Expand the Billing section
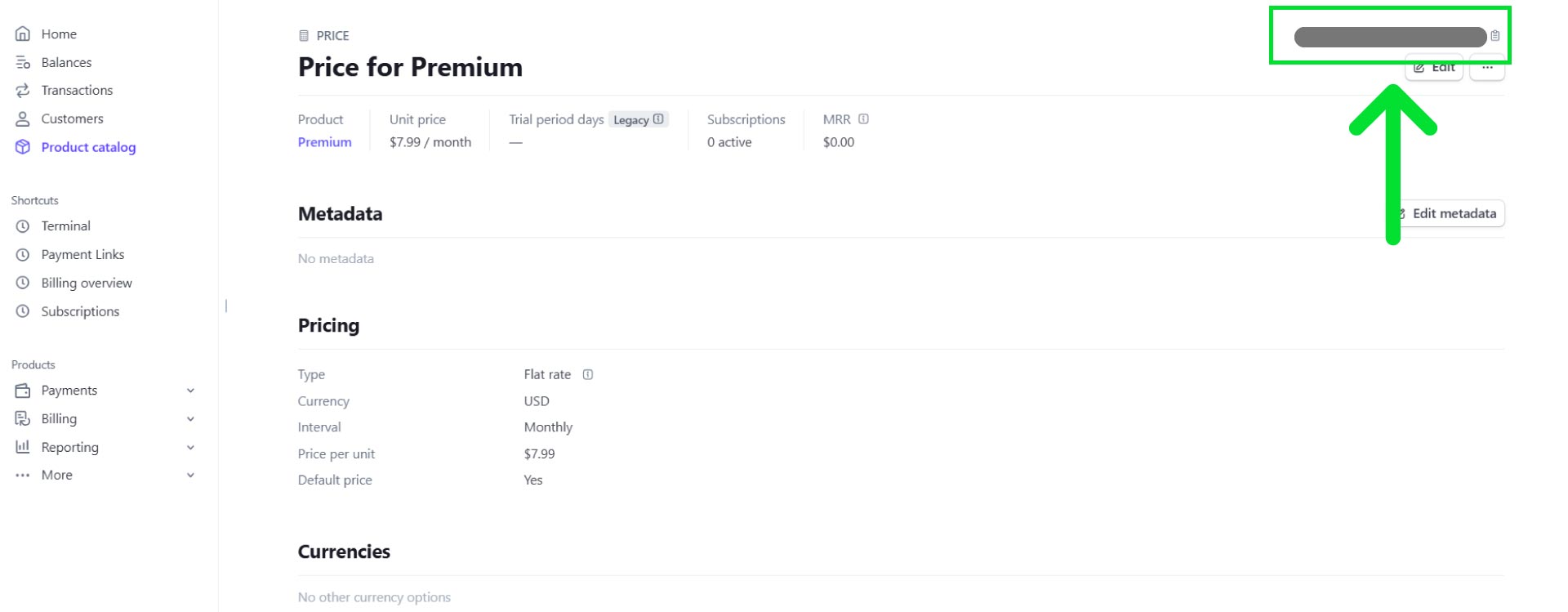Image resolution: width=1568 pixels, height=612 pixels. [191, 418]
